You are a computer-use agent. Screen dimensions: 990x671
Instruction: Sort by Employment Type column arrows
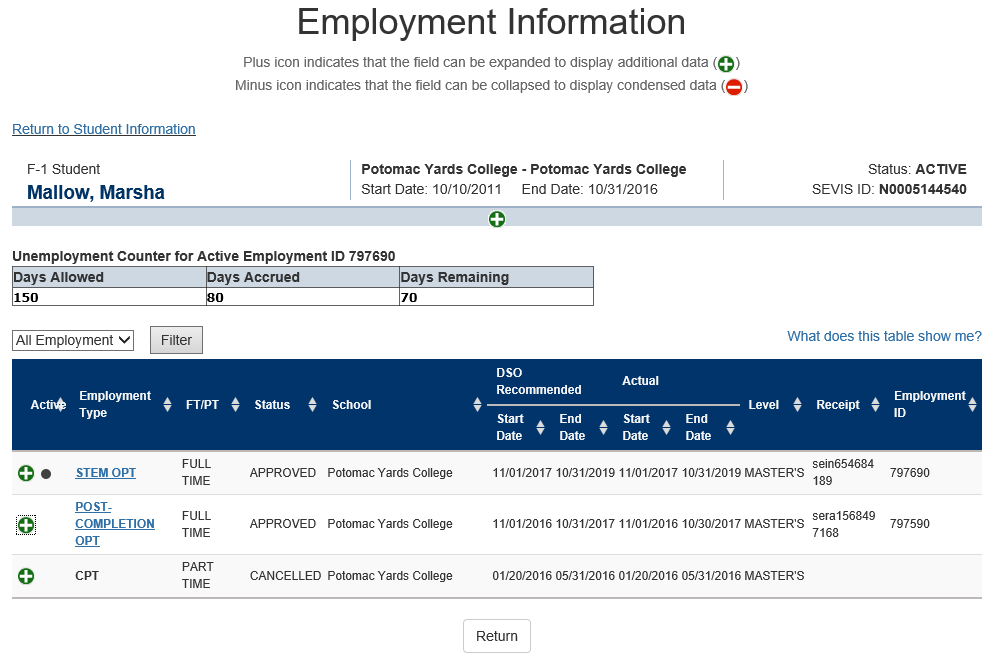[167, 405]
